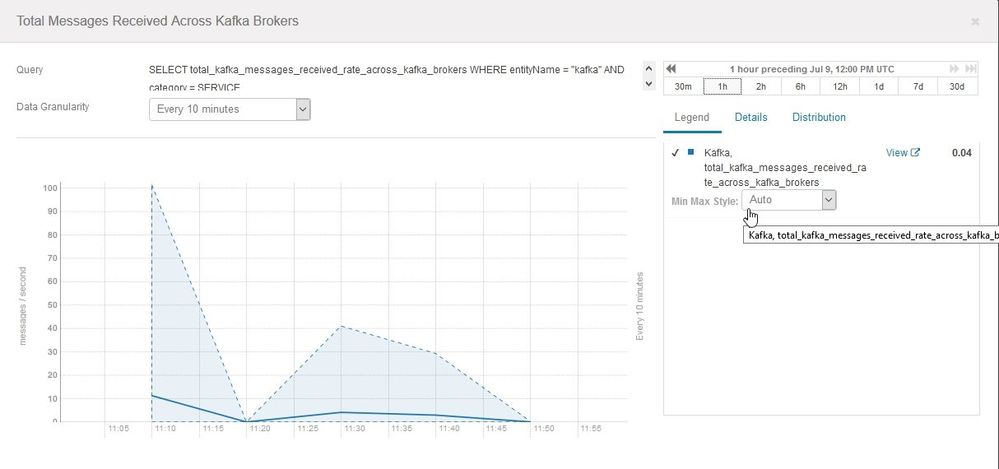The height and width of the screenshot is (469, 999).
Task: Click the 50 y-axis label
Action: [x=53, y=305]
